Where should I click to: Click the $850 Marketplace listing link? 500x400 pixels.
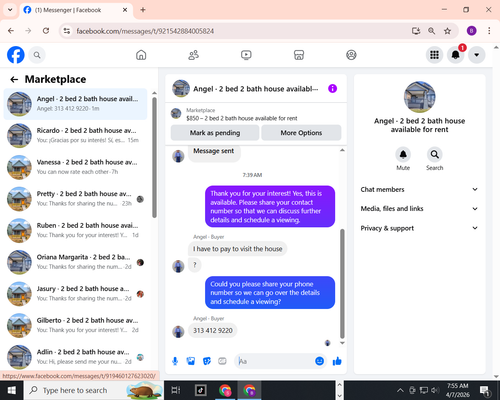[x=242, y=118]
